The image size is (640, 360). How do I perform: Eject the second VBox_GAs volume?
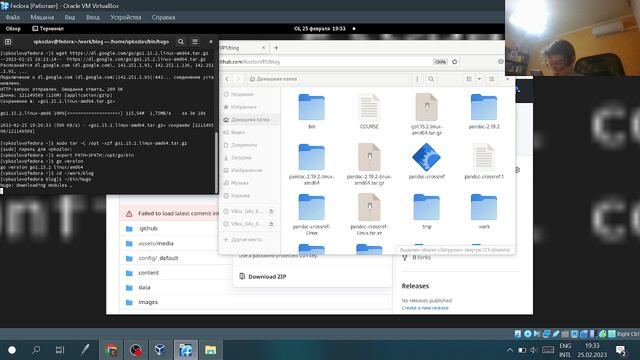(271, 224)
